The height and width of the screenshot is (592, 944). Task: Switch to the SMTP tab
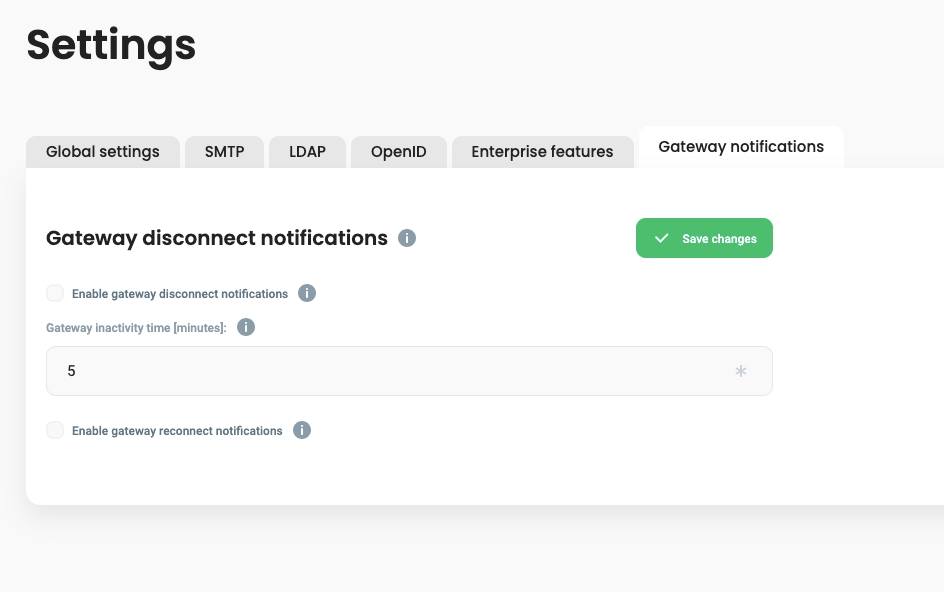(226, 152)
